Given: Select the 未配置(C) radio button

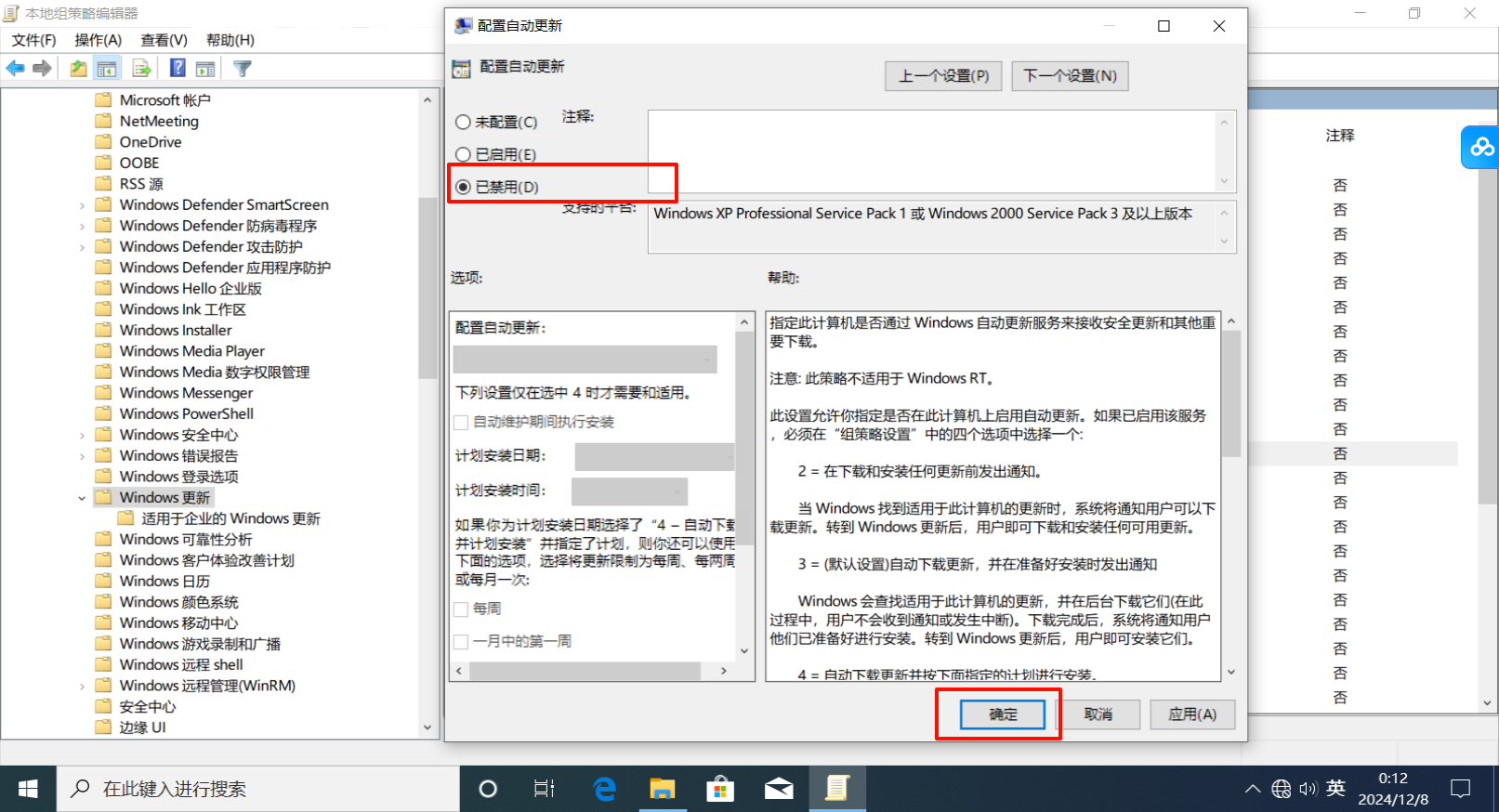Looking at the screenshot, I should click(x=463, y=122).
